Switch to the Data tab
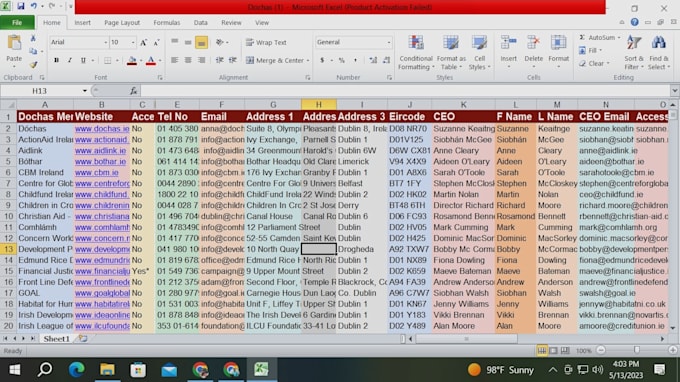This screenshot has width=680, height=382. pos(200,23)
